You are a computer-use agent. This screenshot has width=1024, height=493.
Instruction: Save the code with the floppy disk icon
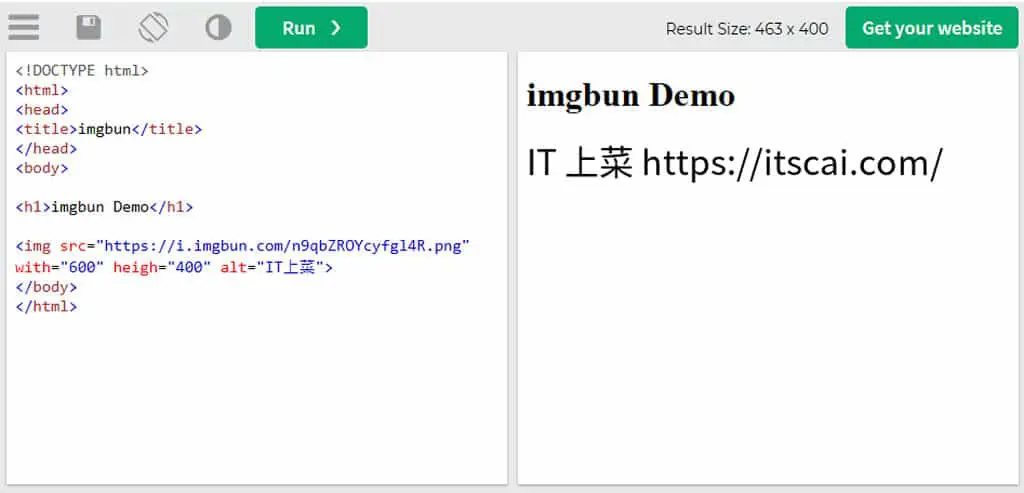(x=89, y=27)
